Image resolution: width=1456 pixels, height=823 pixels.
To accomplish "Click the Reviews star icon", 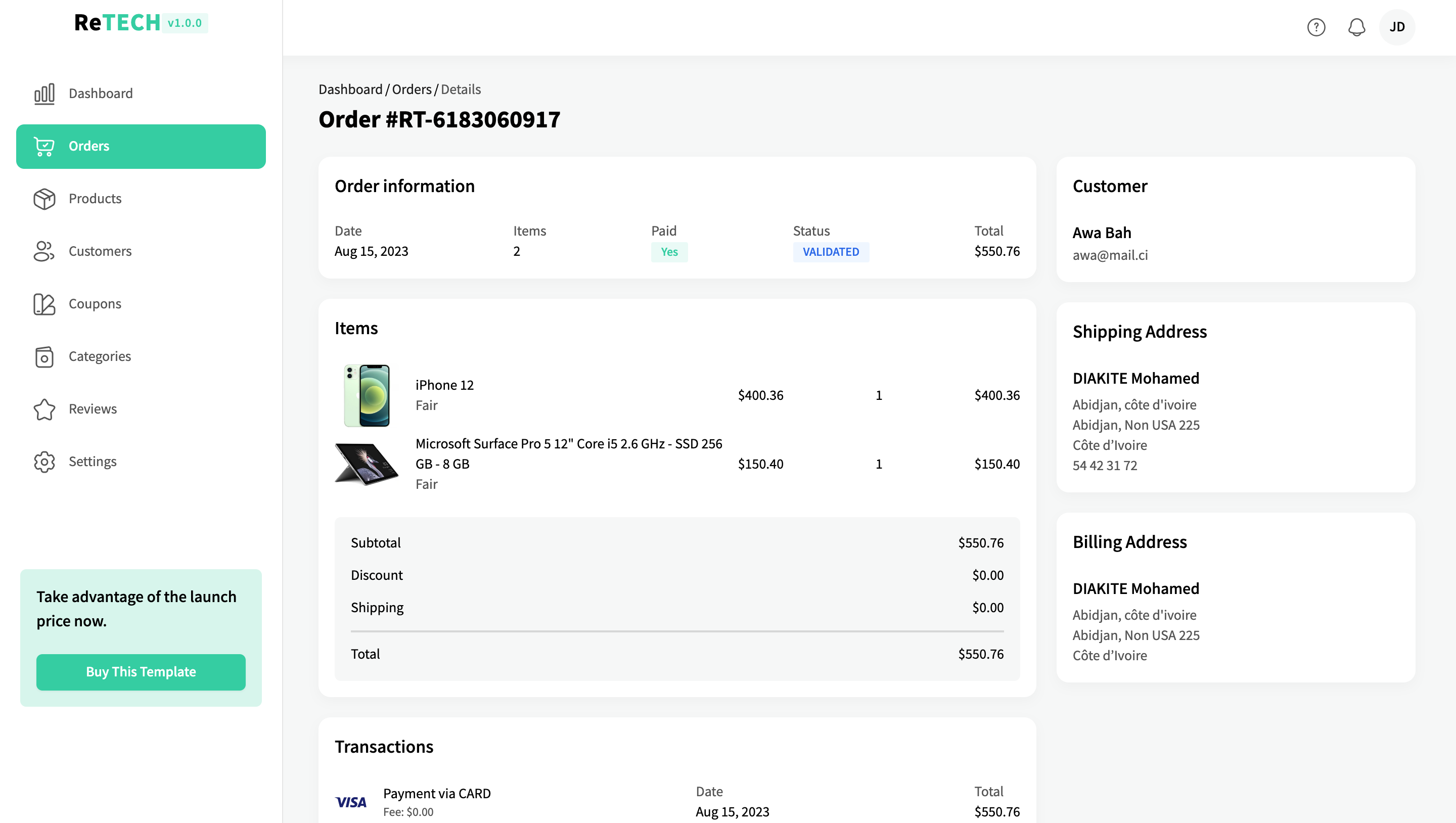I will [x=44, y=409].
